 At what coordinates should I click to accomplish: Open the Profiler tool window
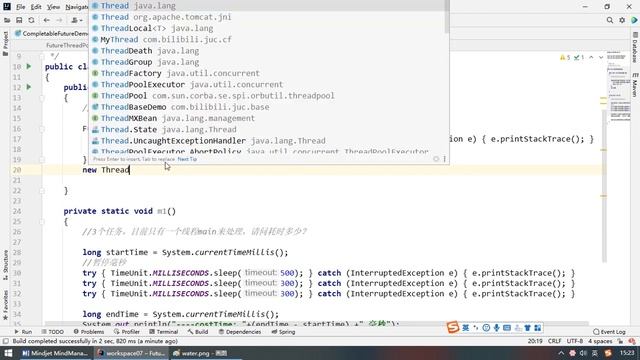tap(127, 332)
